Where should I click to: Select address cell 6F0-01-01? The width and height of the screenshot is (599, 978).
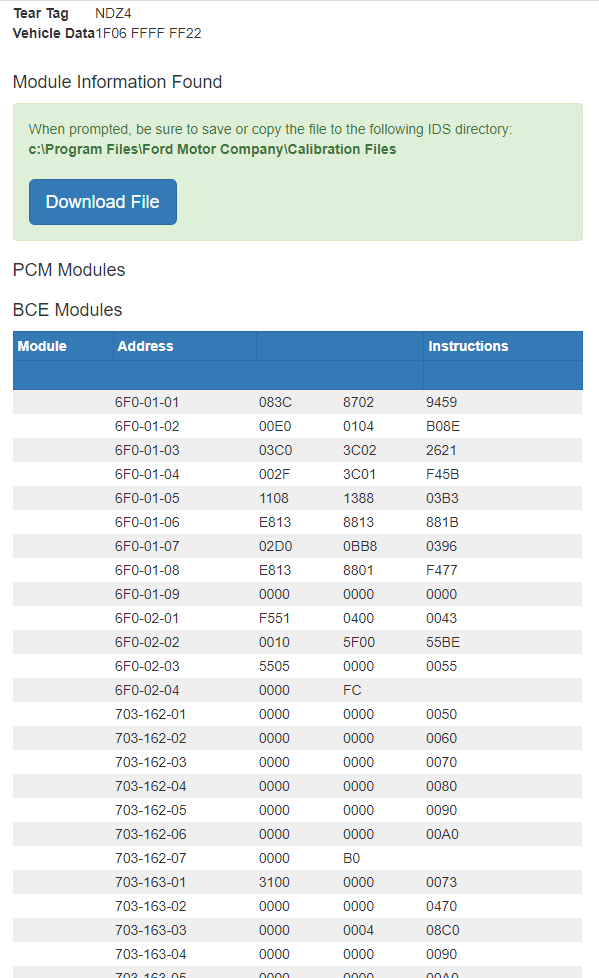[x=147, y=402]
